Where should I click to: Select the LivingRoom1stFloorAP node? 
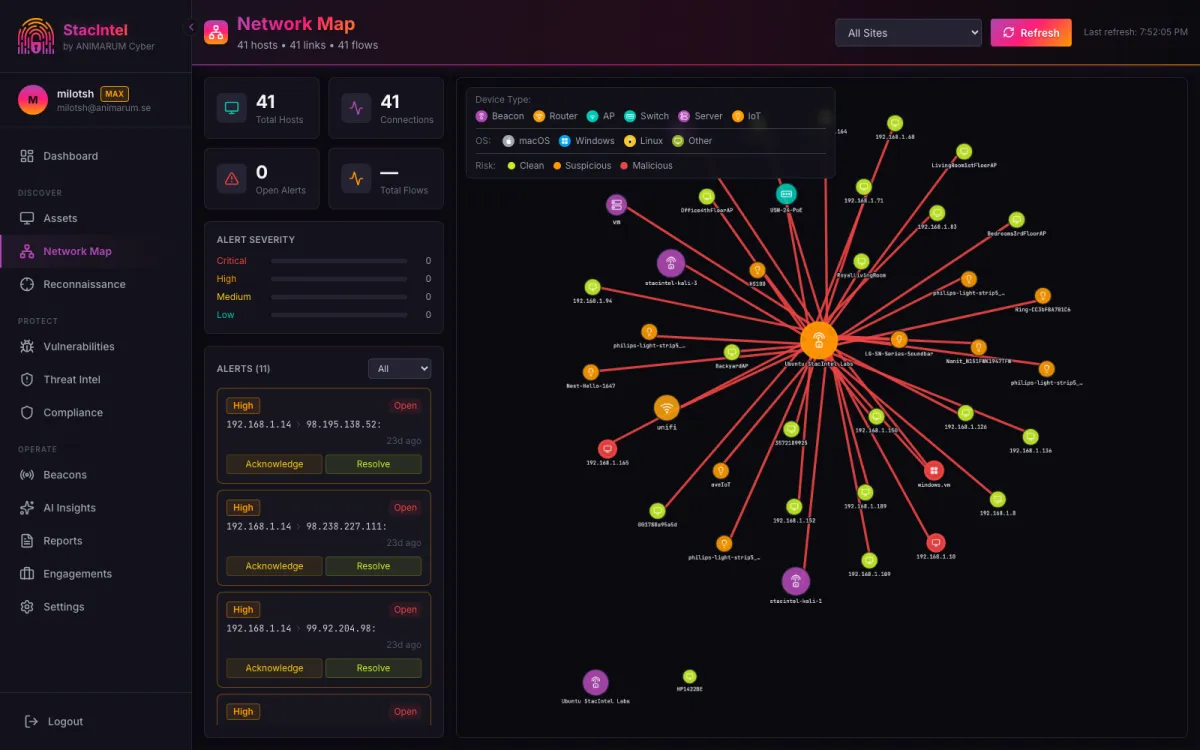tap(964, 151)
